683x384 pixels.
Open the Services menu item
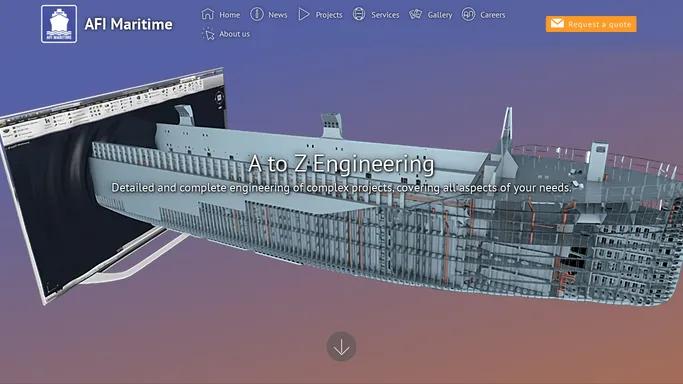click(x=385, y=15)
